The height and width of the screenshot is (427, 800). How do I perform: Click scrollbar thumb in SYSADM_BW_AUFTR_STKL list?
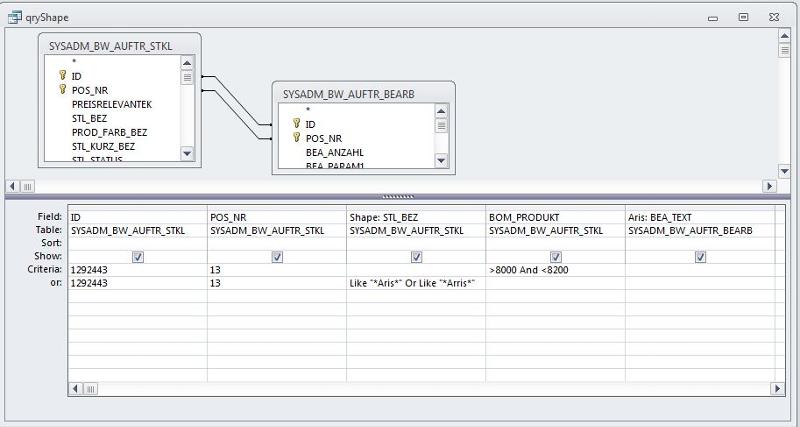pos(187,78)
